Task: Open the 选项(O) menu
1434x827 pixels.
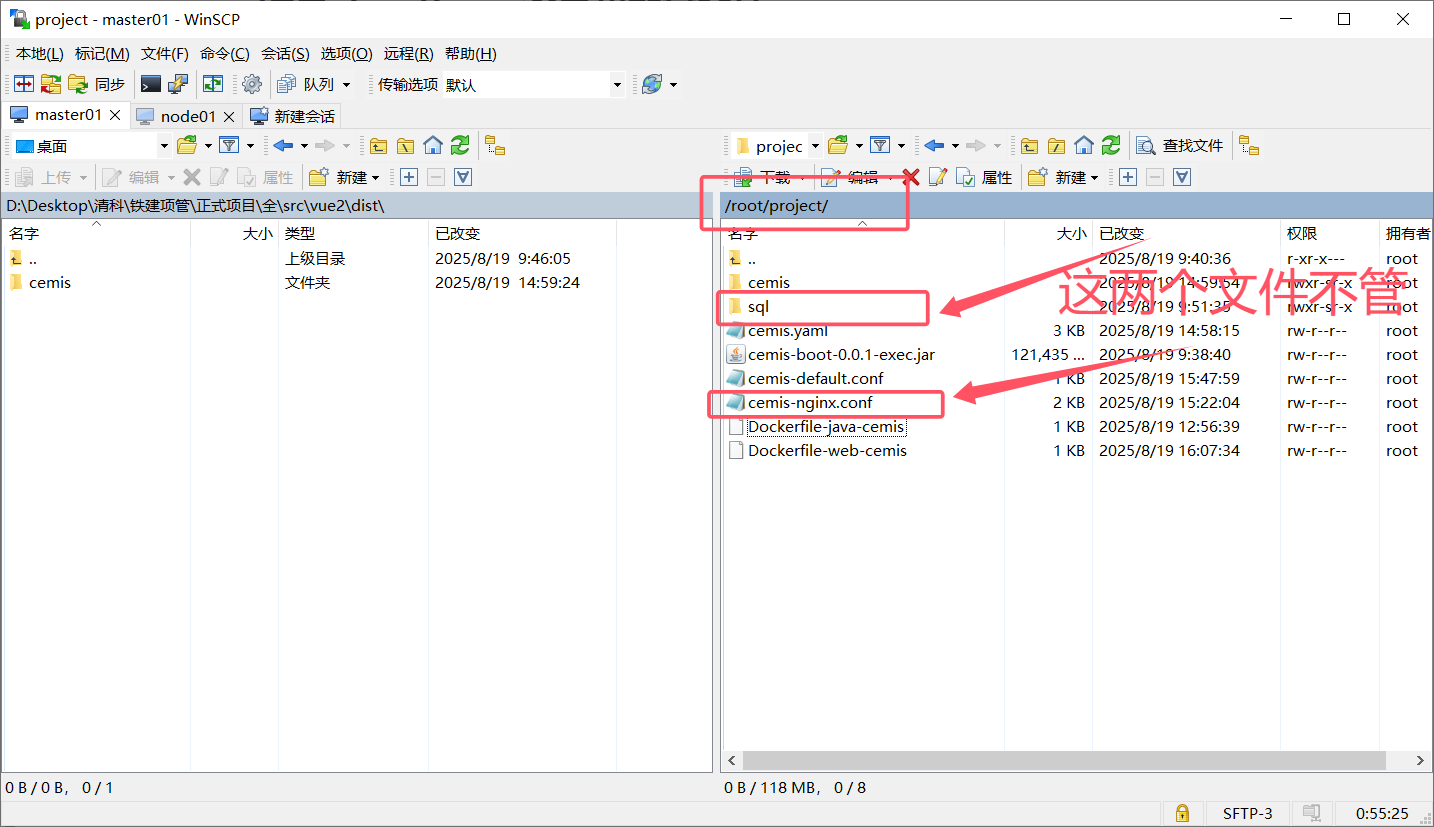Action: point(346,54)
